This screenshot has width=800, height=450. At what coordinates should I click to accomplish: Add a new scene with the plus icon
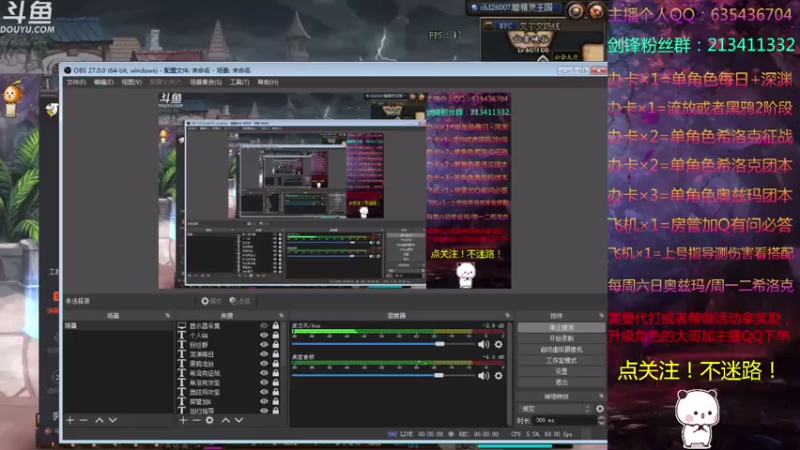click(70, 420)
